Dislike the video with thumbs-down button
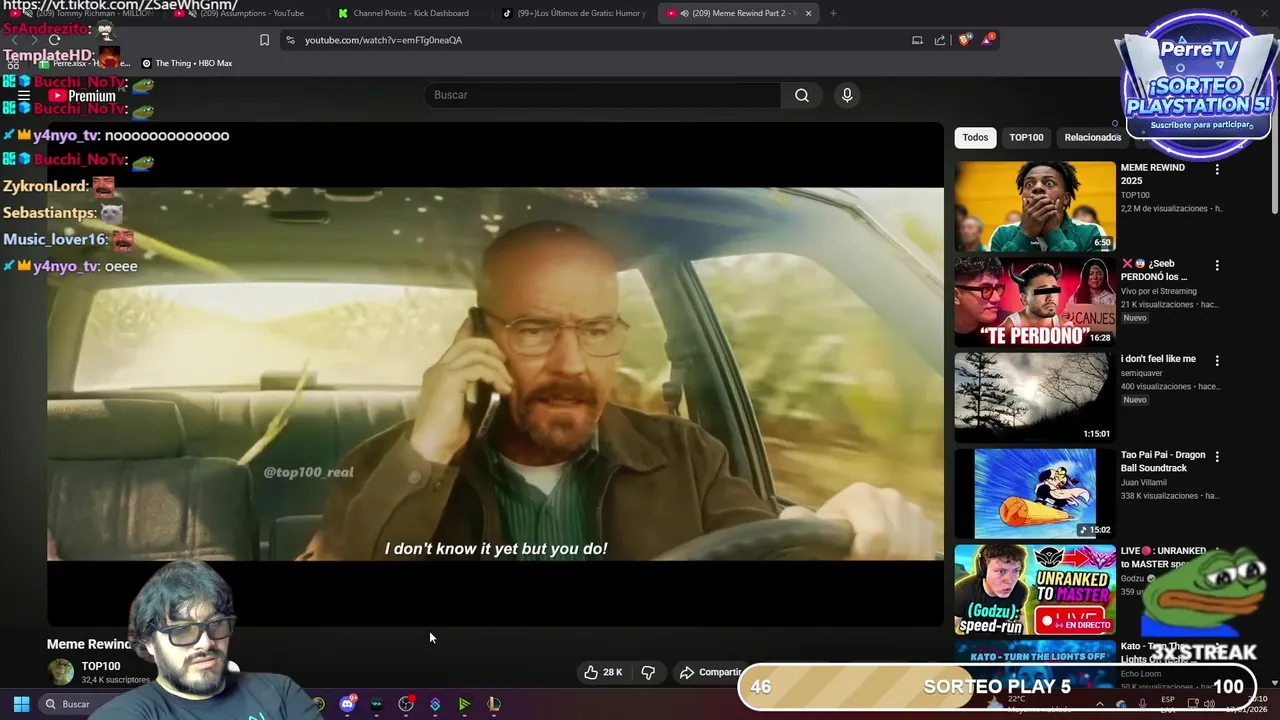Image resolution: width=1280 pixels, height=720 pixels. pyautogui.click(x=648, y=672)
